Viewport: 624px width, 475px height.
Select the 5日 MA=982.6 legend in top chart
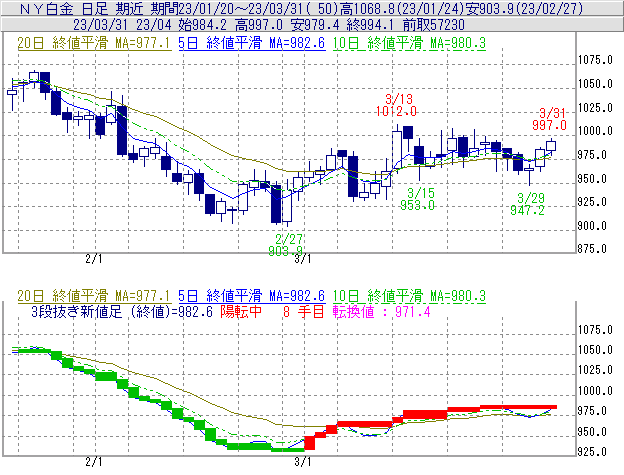252,43
